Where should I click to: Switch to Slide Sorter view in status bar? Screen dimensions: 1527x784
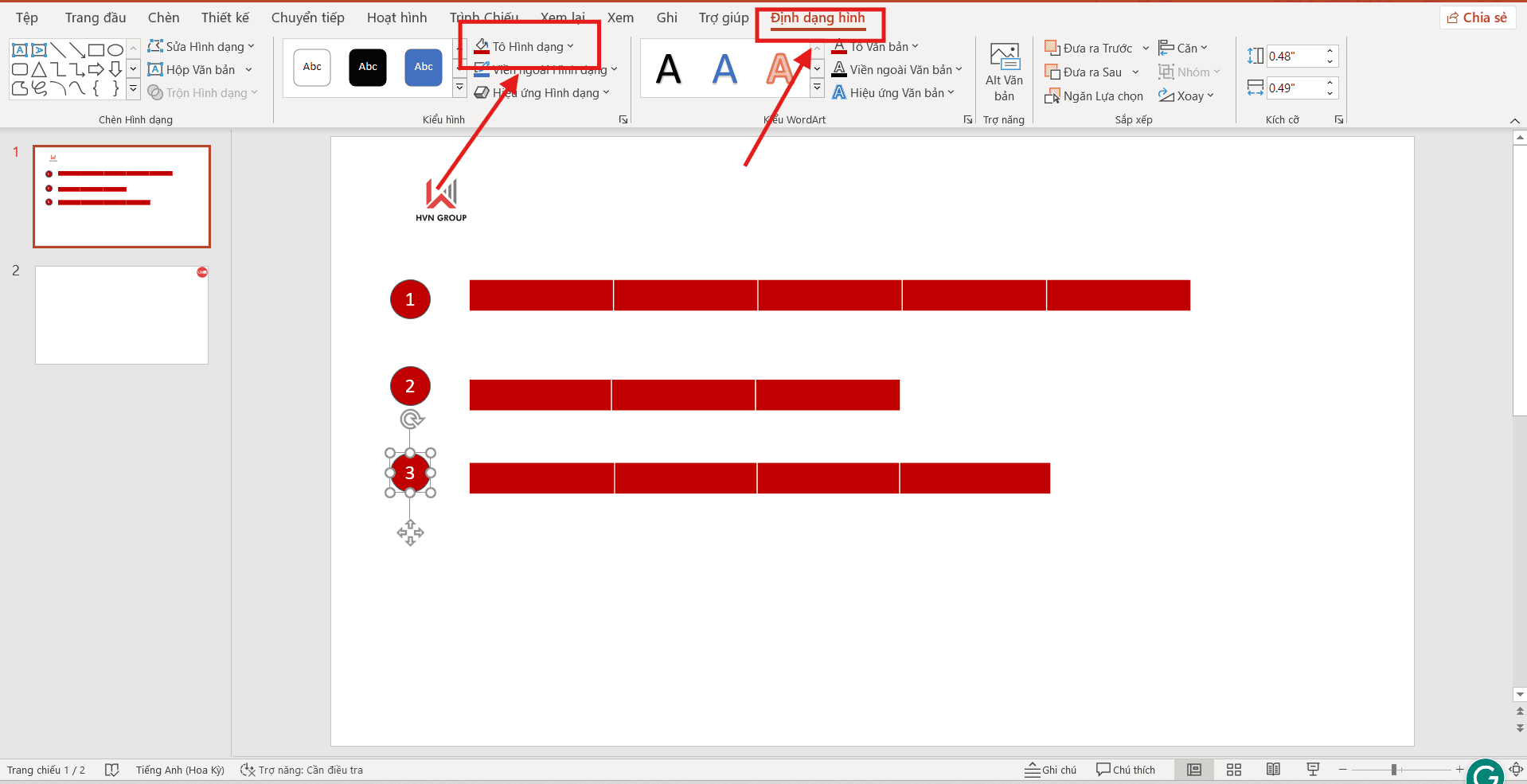(x=1234, y=770)
